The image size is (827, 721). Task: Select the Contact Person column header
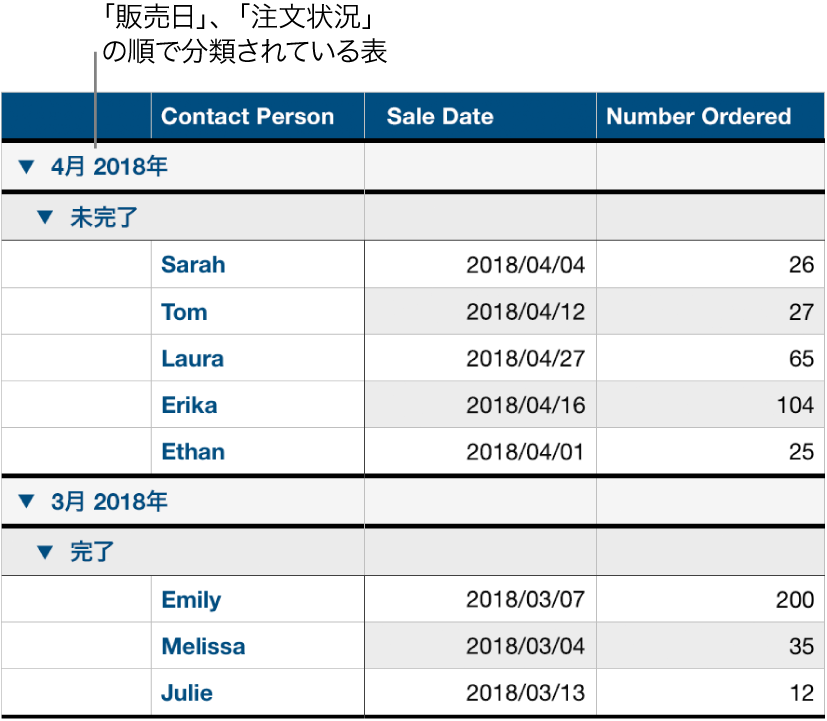click(x=246, y=116)
